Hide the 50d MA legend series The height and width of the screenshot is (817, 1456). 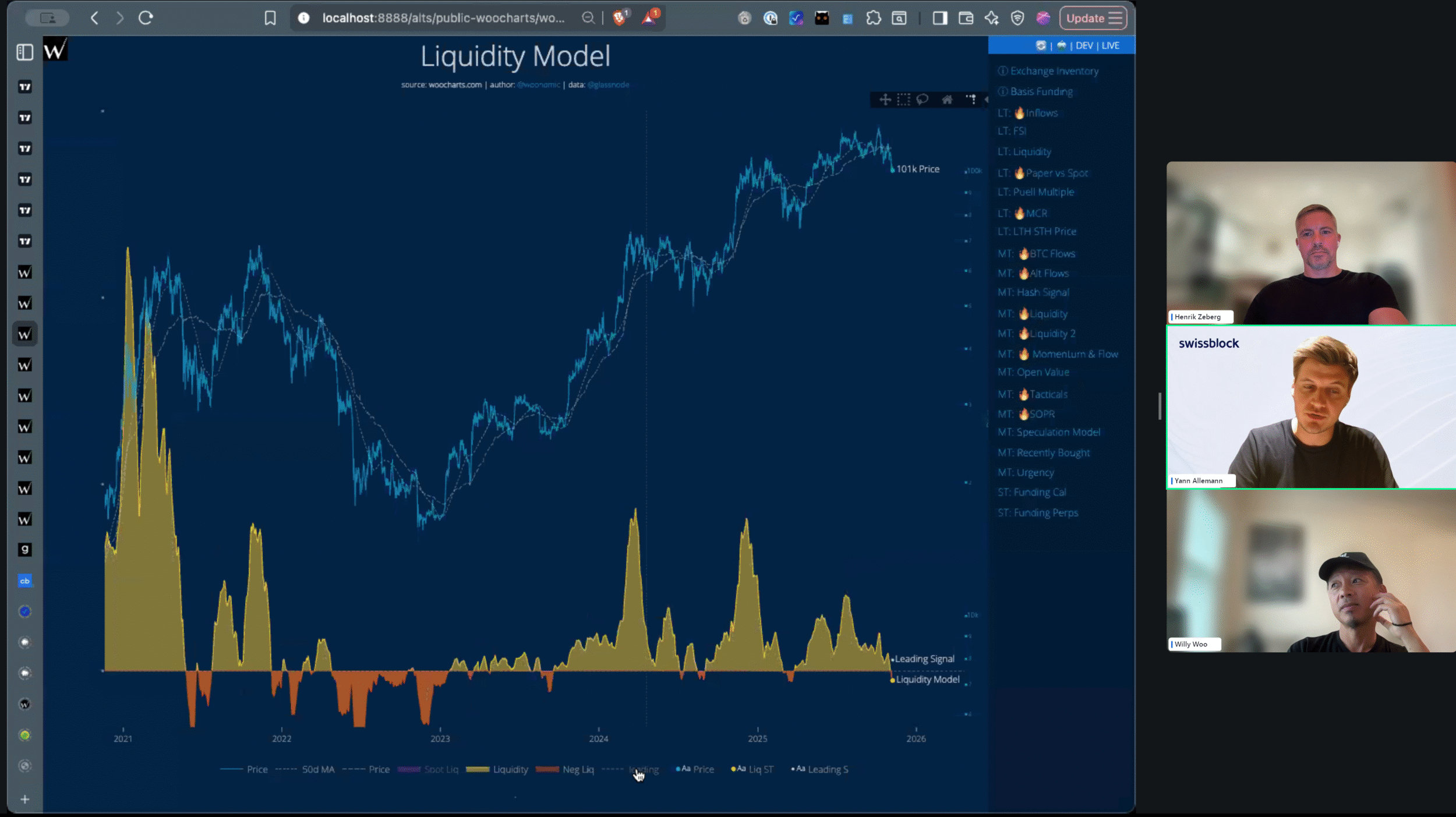317,769
